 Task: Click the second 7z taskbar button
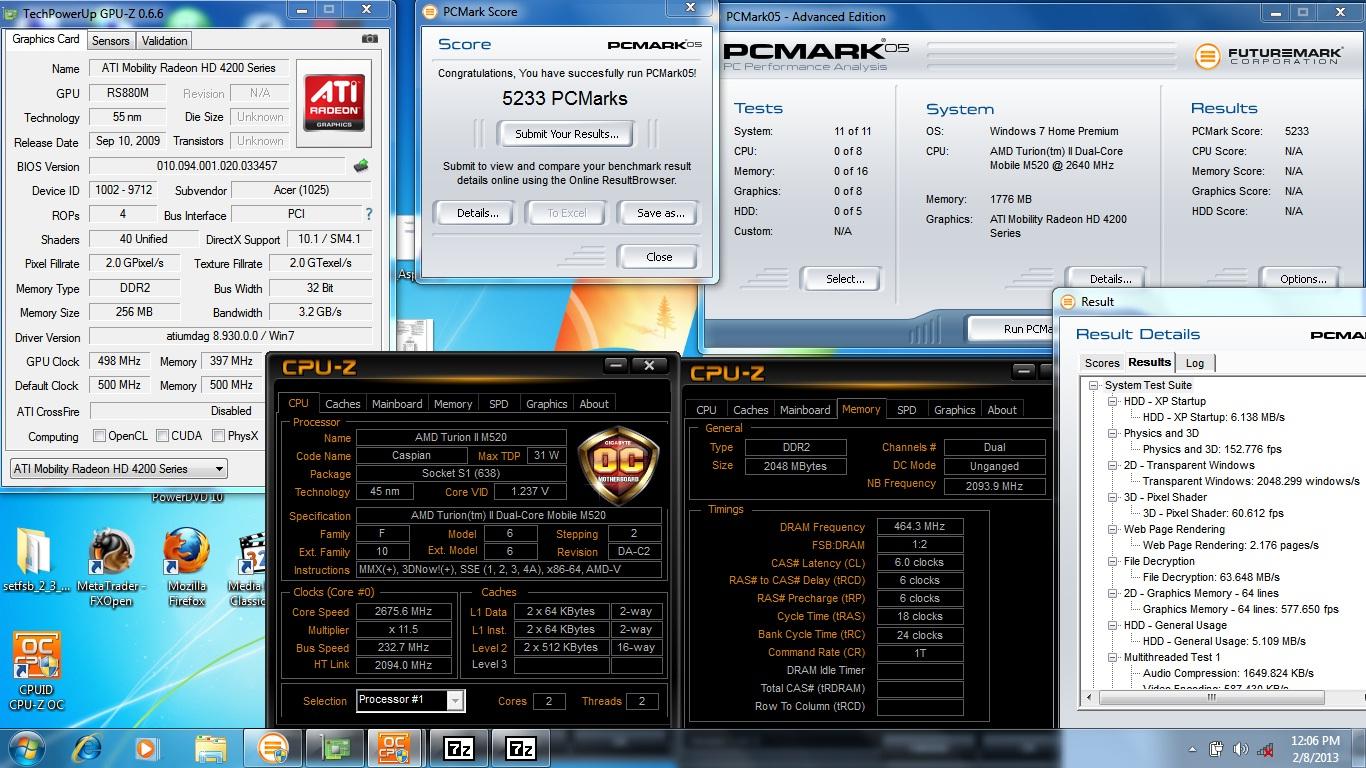pos(520,747)
